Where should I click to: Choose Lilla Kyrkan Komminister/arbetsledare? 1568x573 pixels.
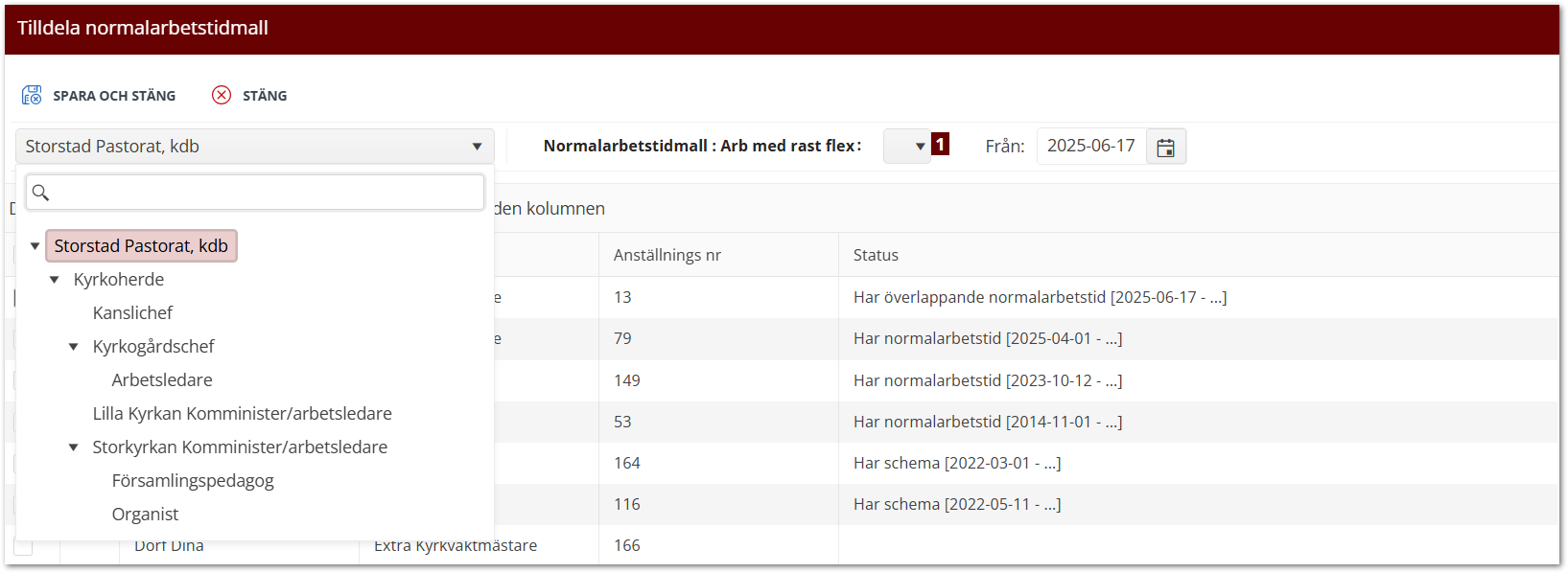242,414
